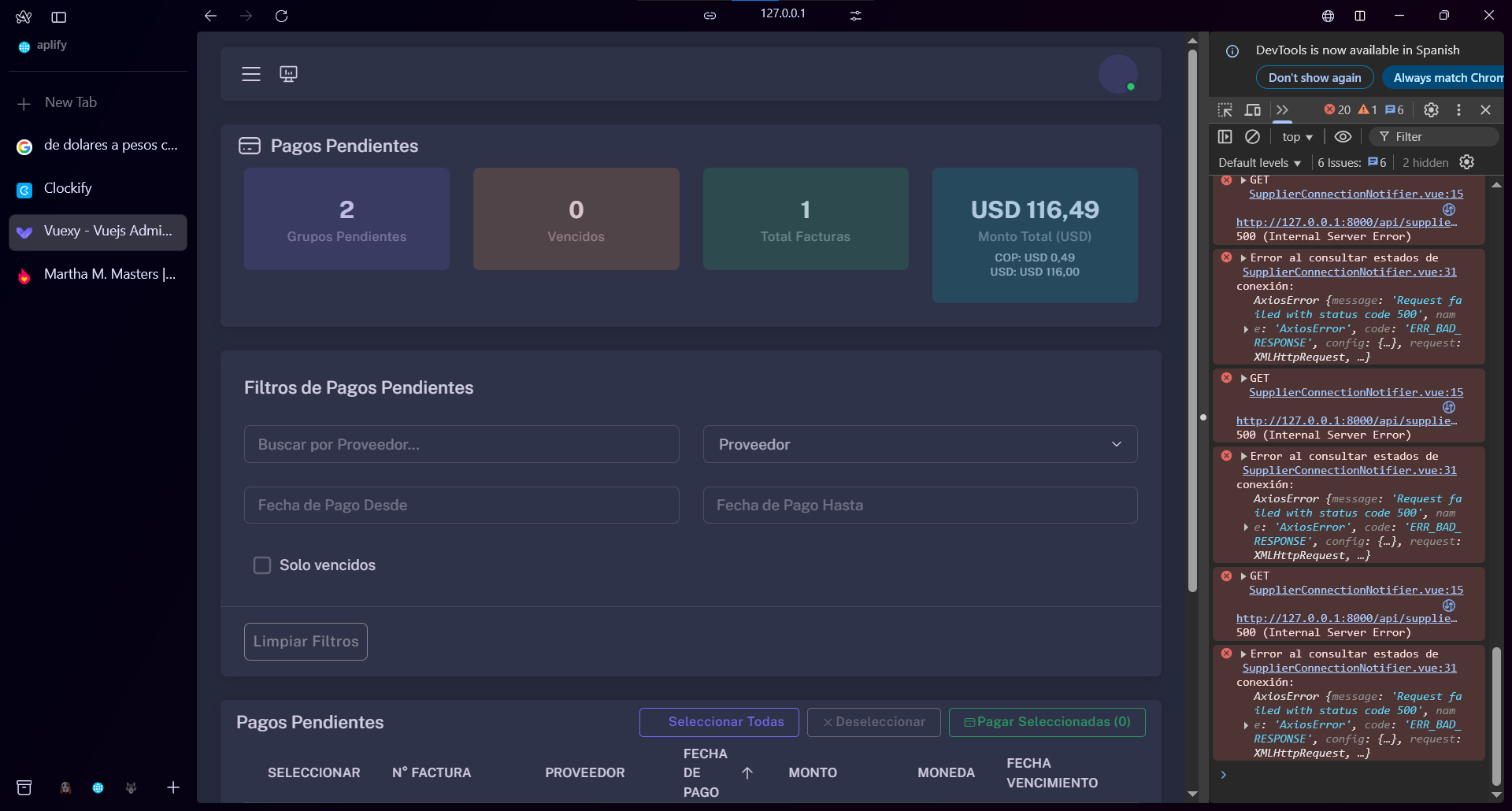
Task: Switch to the Clockify tab
Action: tap(98, 189)
